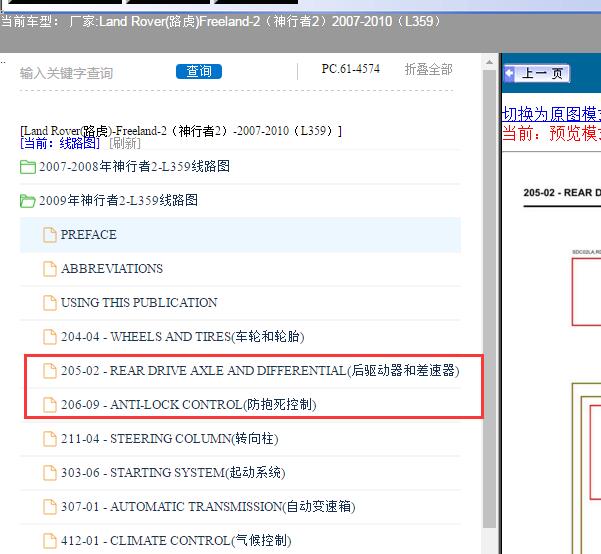Click the list panel vertical scrollbar thumb
This screenshot has height=554, width=601.
489,299
